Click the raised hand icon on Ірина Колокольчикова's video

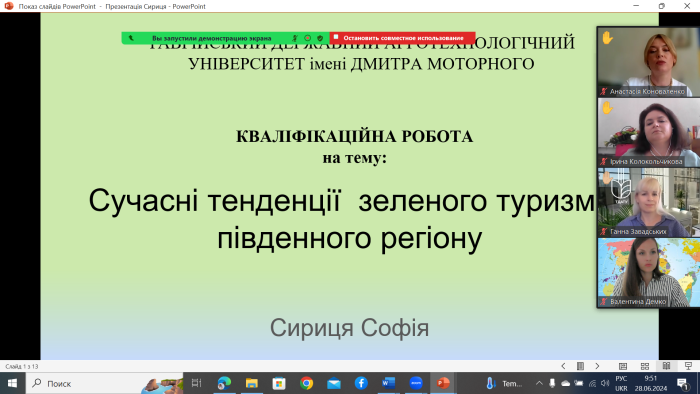click(x=607, y=108)
